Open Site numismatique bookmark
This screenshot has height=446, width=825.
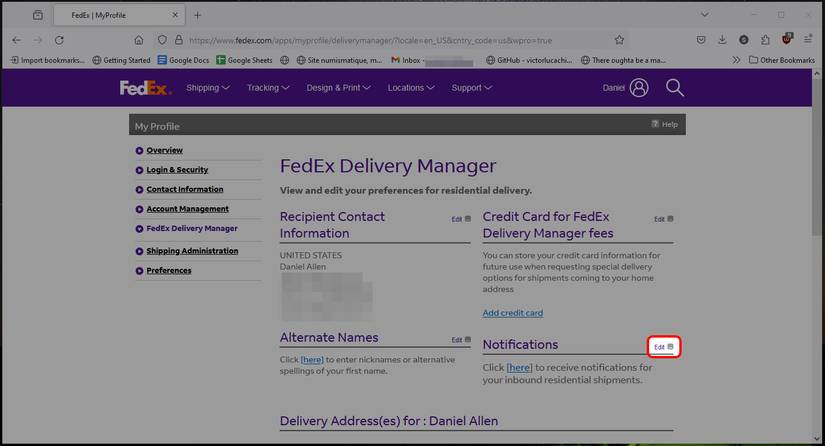pos(339,60)
